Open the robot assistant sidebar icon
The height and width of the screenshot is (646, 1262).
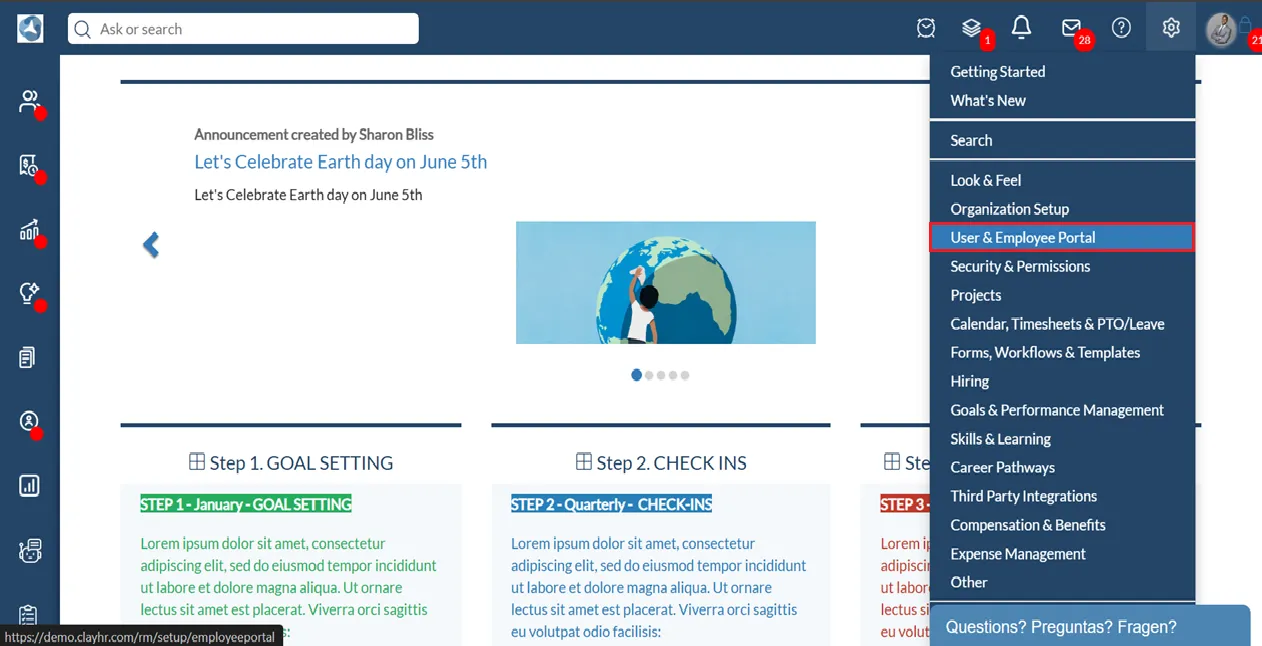[29, 550]
